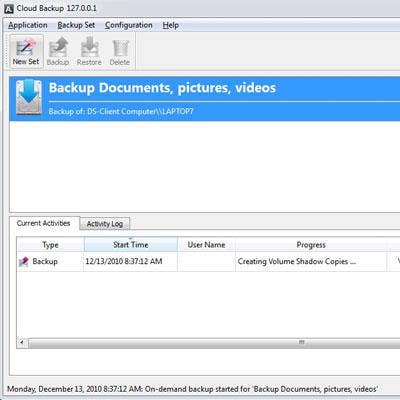Sort by the Type column header
The height and width of the screenshot is (400, 400).
50,245
